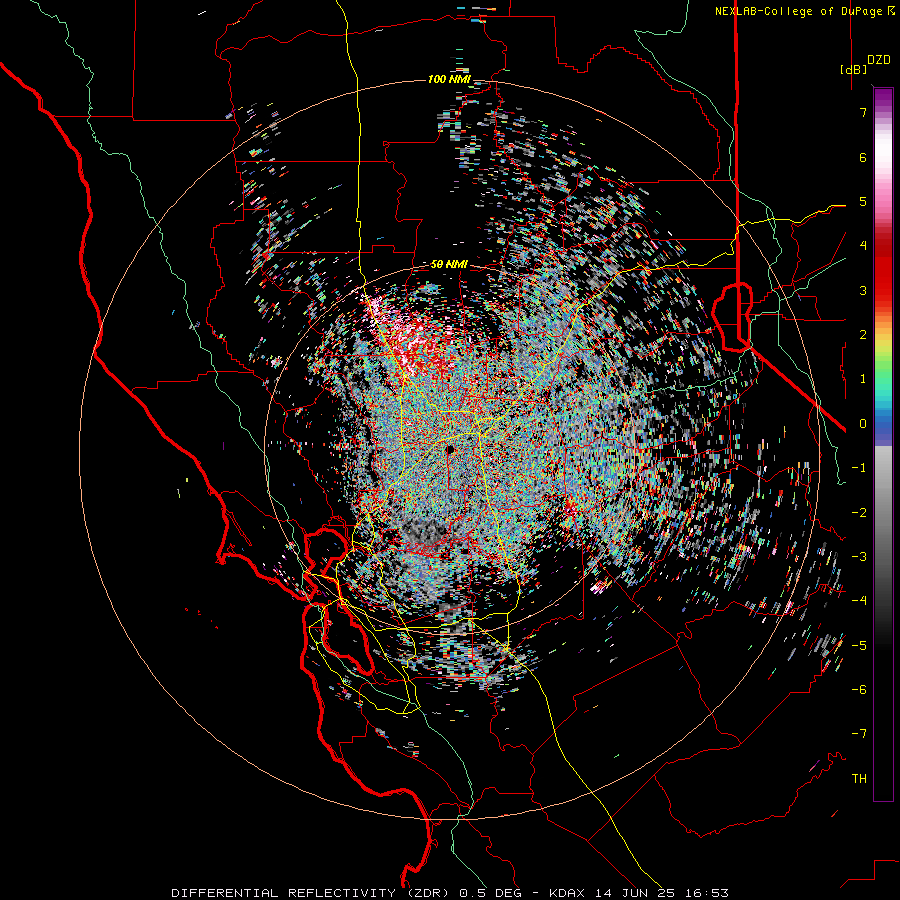
Task: Click the DZD product label
Action: coord(879,60)
